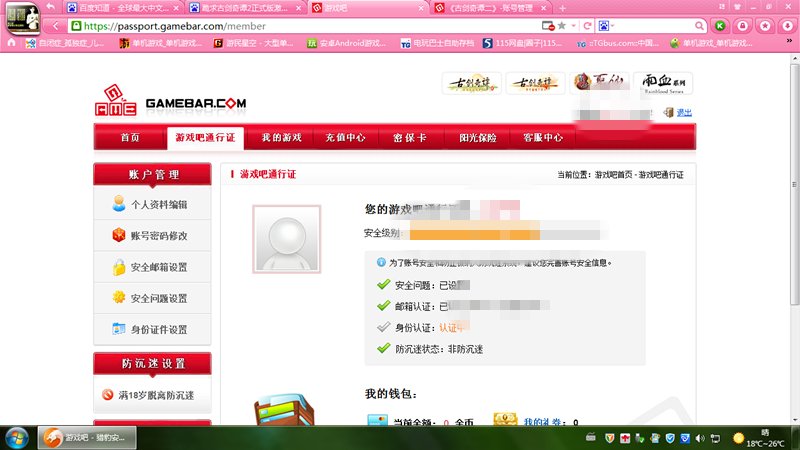Expand the bookmarks bar overflow chevron
The width and height of the screenshot is (800, 450).
pyautogui.click(x=789, y=42)
